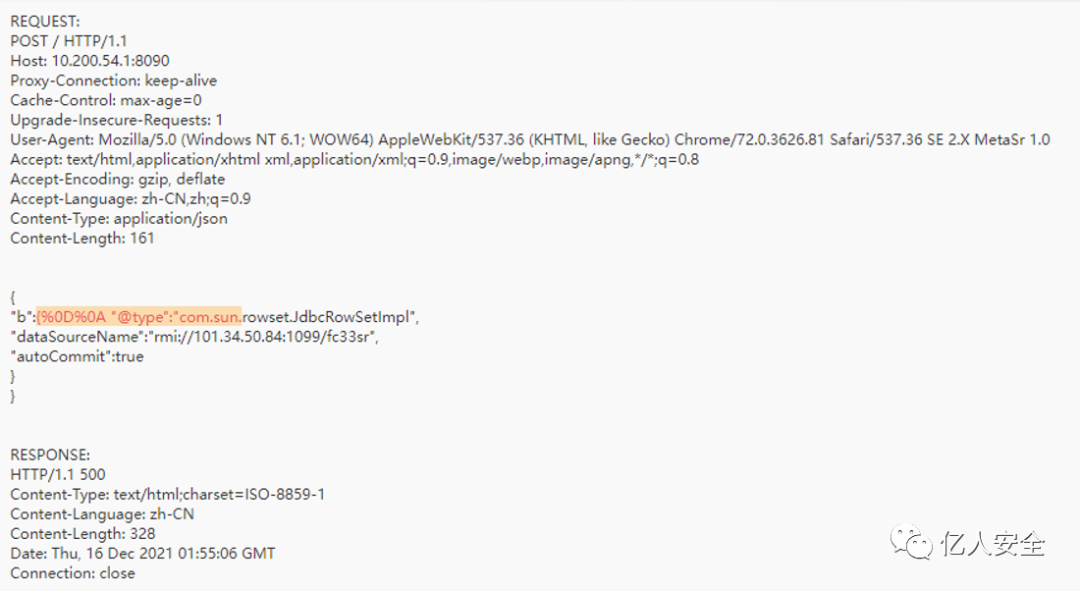Image resolution: width=1080 pixels, height=591 pixels.
Task: Click the Accept-Encoding gzip, deflate line
Action: pyautogui.click(x=117, y=179)
